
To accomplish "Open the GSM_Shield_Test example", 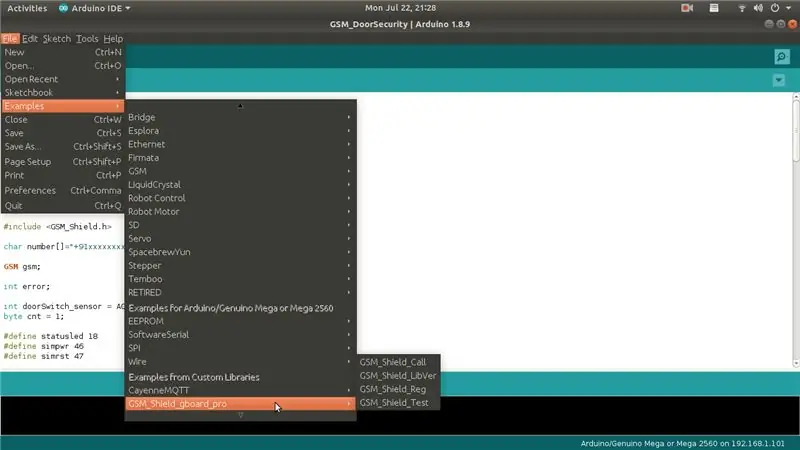I will pos(398,403).
